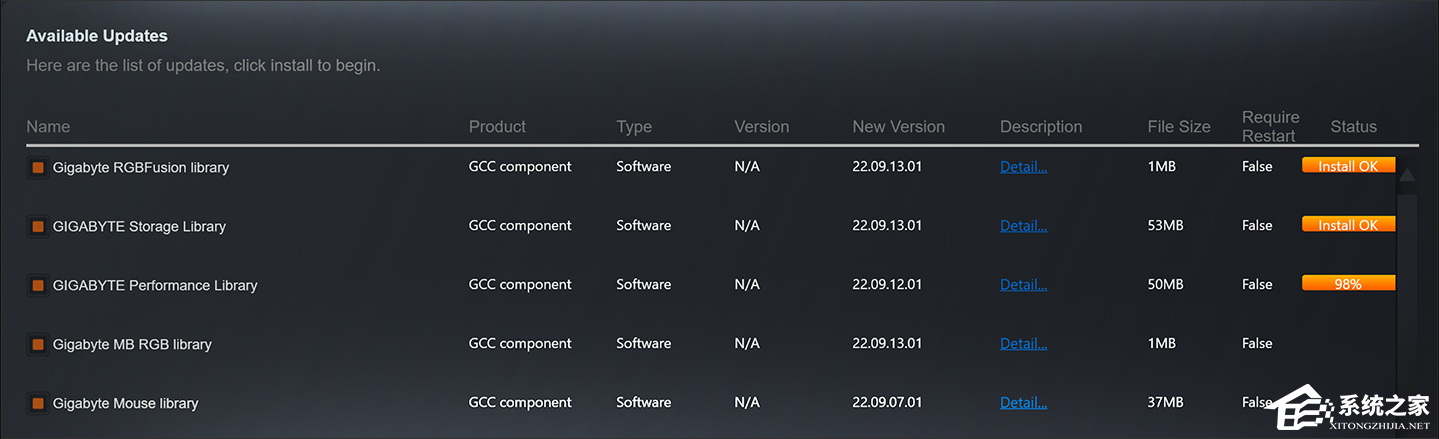Open Detail link for MB RGB library
1439x439 pixels.
pos(1023,344)
